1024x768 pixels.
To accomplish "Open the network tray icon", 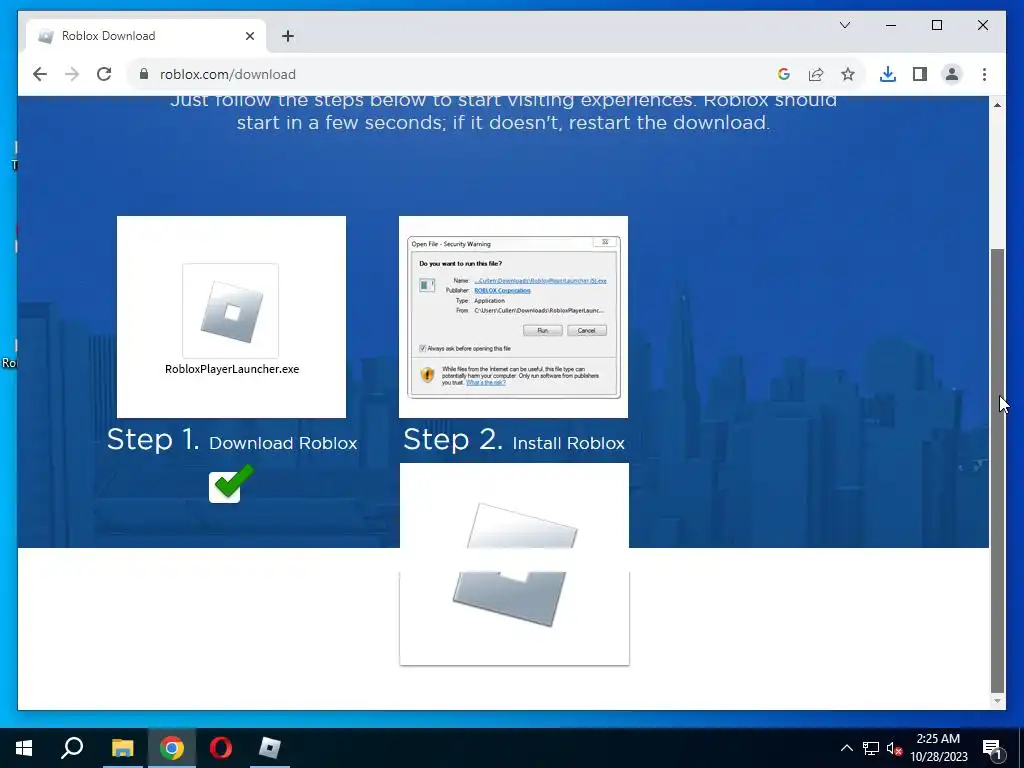I will coord(871,748).
